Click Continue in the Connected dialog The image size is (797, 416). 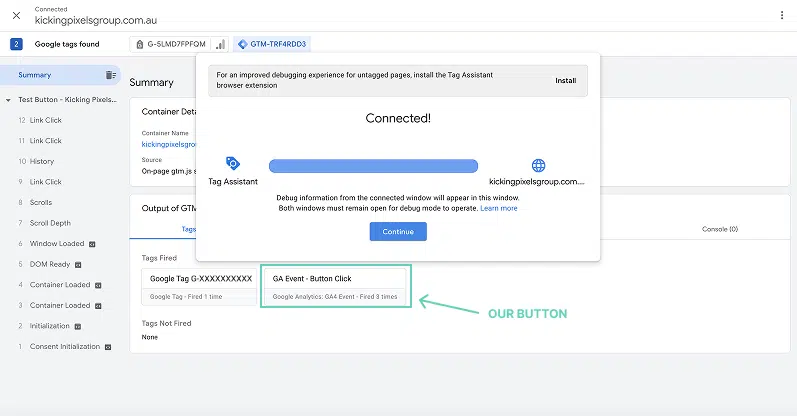pyautogui.click(x=398, y=231)
